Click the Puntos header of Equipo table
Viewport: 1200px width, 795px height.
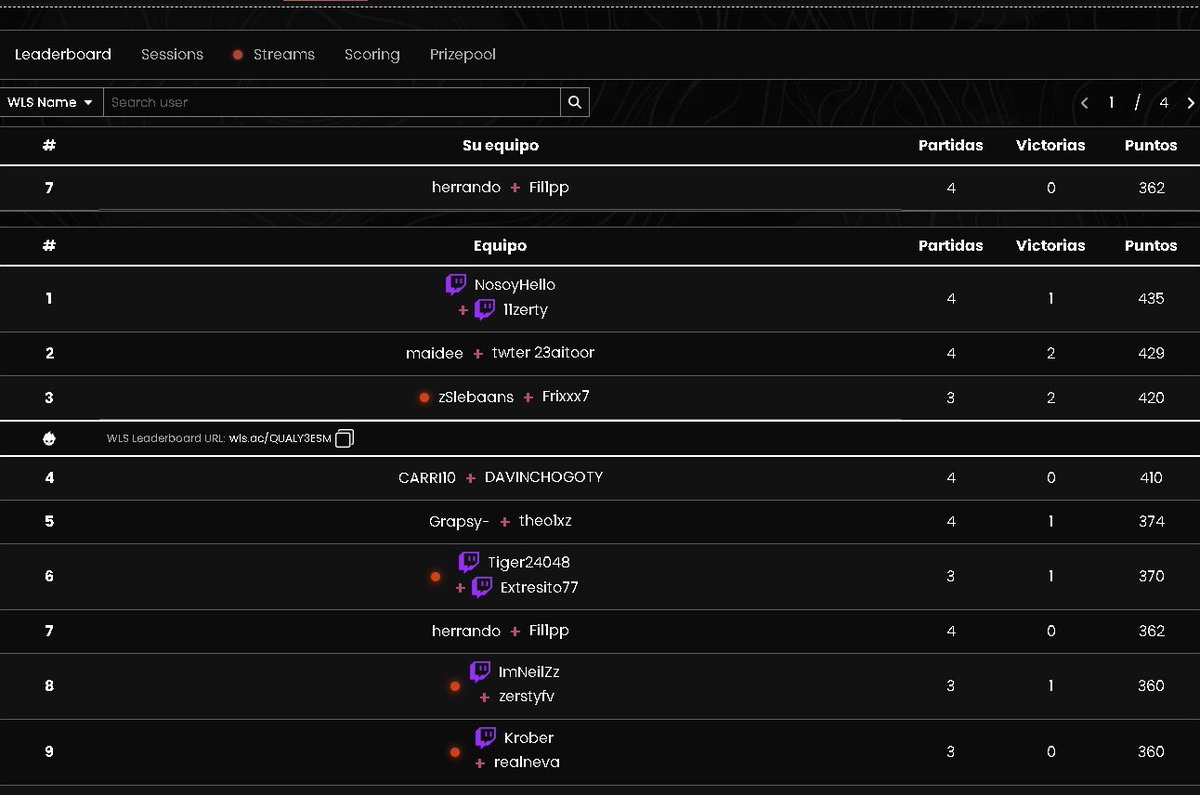[1151, 245]
